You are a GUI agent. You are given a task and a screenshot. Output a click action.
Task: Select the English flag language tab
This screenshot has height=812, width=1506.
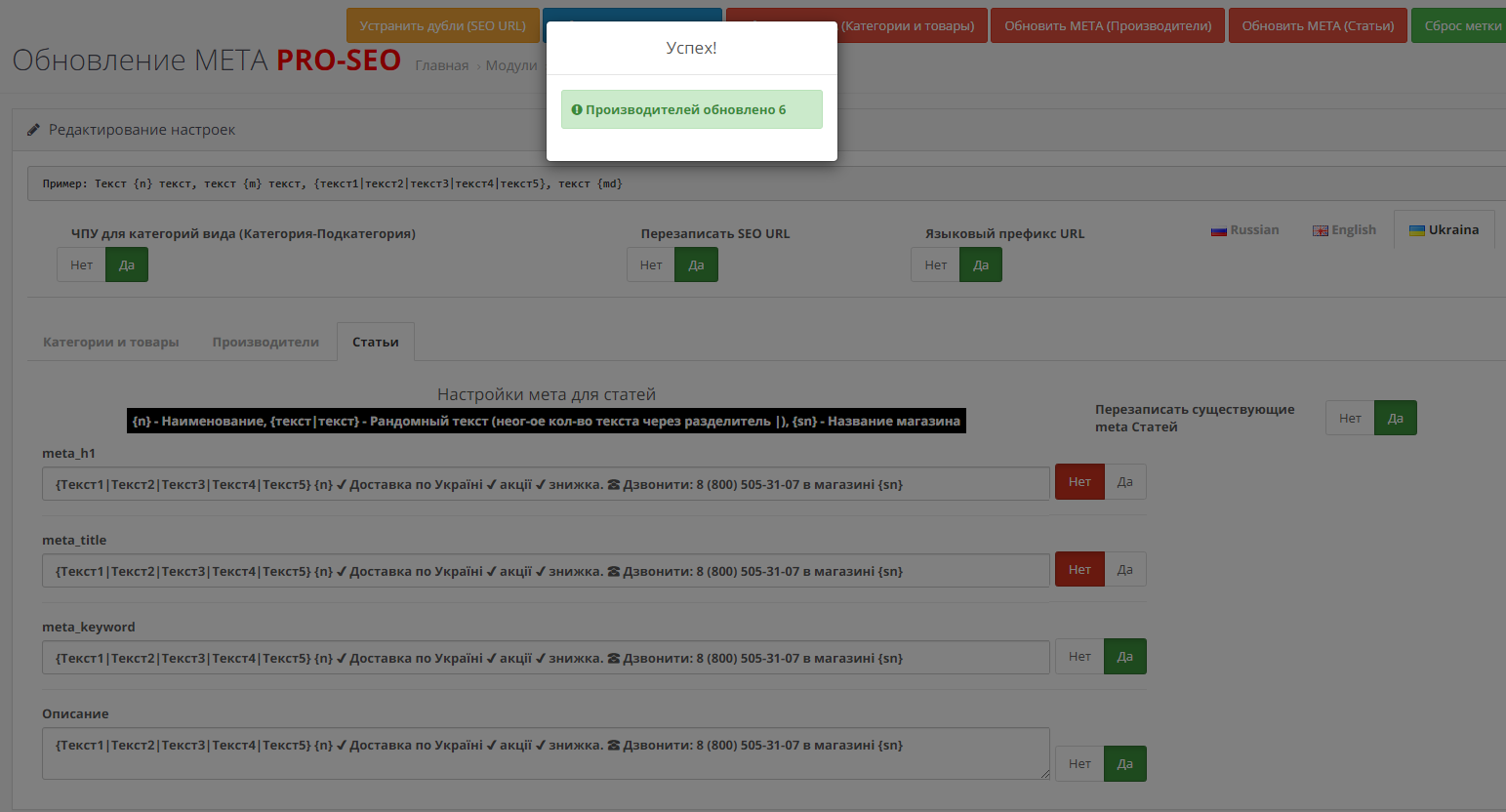[1344, 230]
